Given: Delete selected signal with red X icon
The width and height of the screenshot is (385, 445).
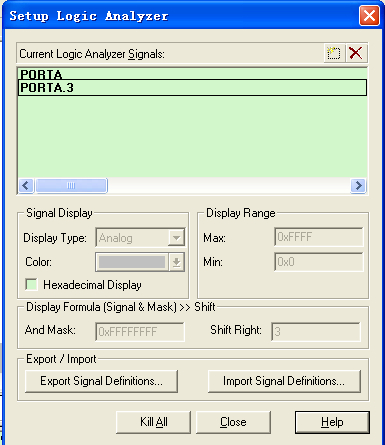Looking at the screenshot, I should click(356, 53).
